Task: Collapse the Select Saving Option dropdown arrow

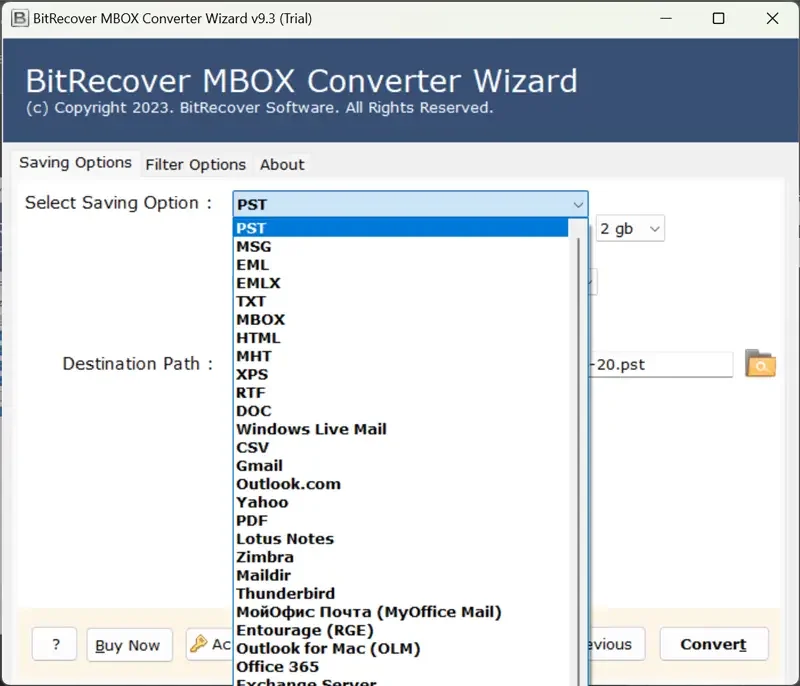Action: [x=577, y=204]
